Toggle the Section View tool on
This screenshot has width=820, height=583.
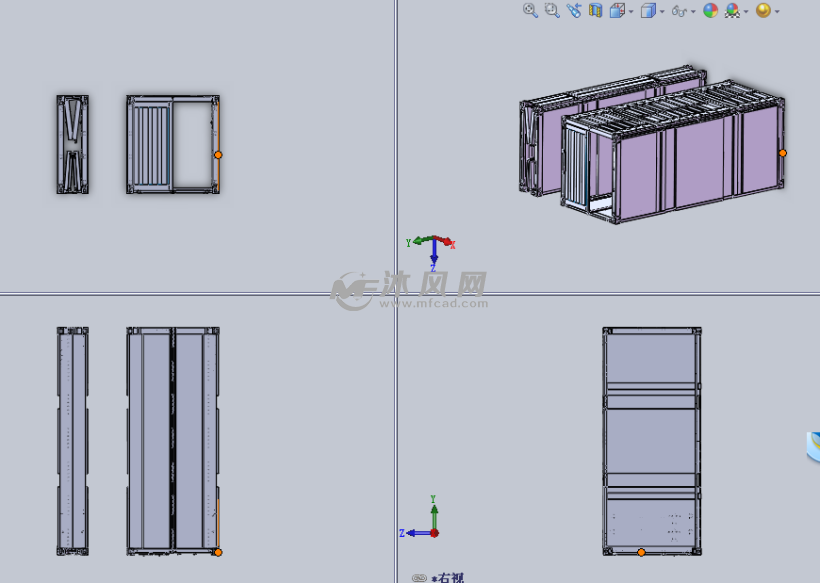click(594, 11)
